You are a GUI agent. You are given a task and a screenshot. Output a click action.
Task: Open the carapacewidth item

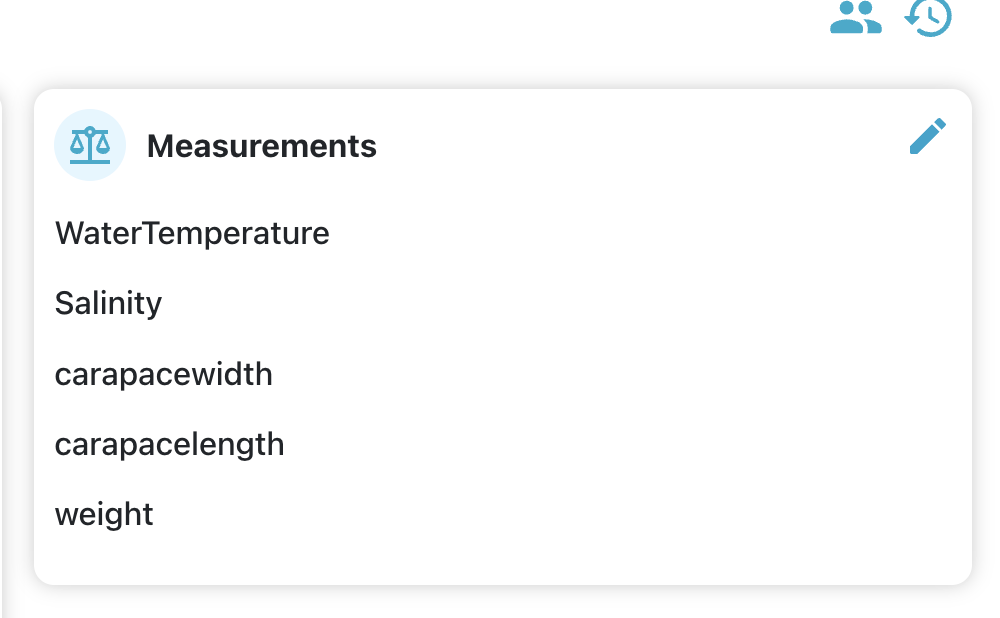[163, 374]
